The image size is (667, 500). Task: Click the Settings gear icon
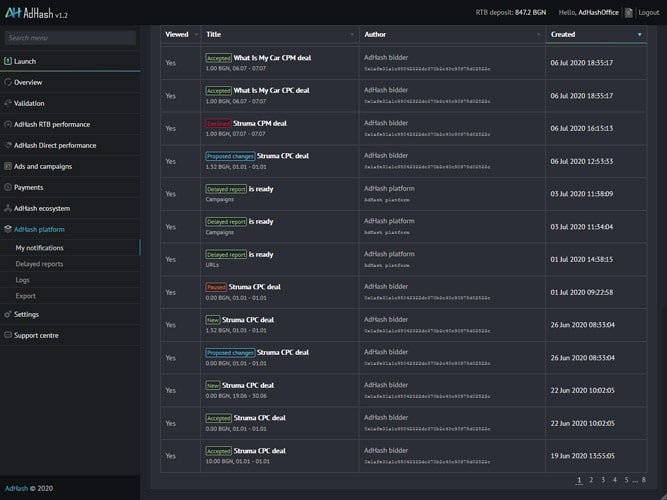pos(8,314)
